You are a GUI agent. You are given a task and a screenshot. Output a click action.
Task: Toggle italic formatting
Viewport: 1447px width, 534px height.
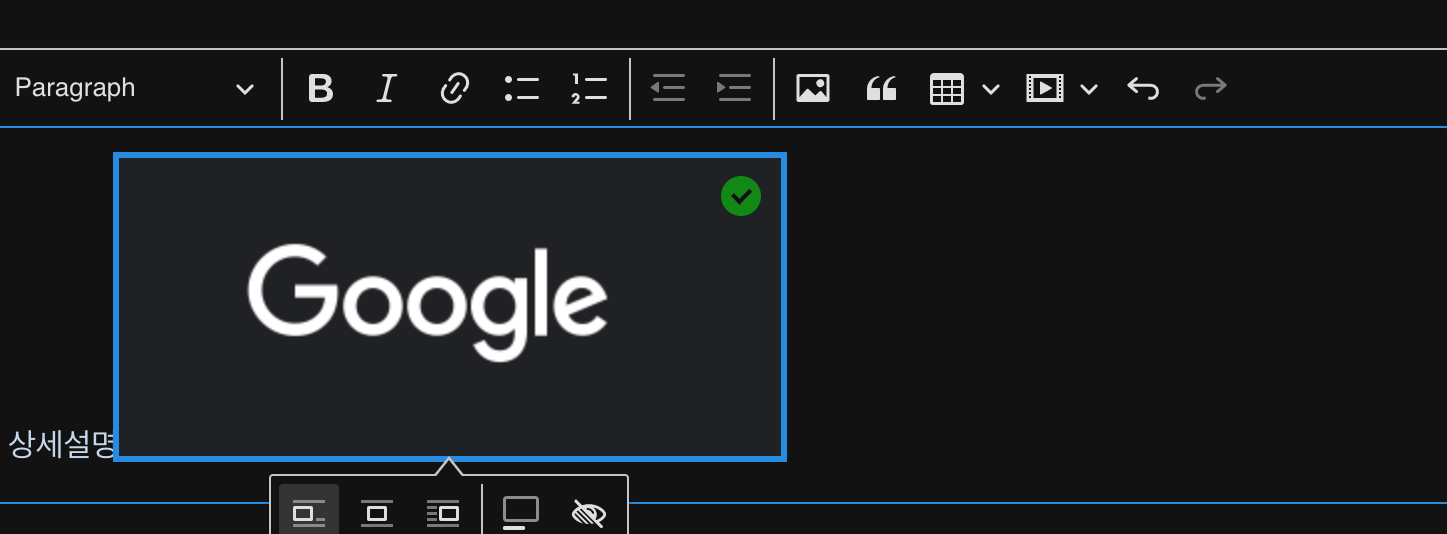click(x=387, y=88)
